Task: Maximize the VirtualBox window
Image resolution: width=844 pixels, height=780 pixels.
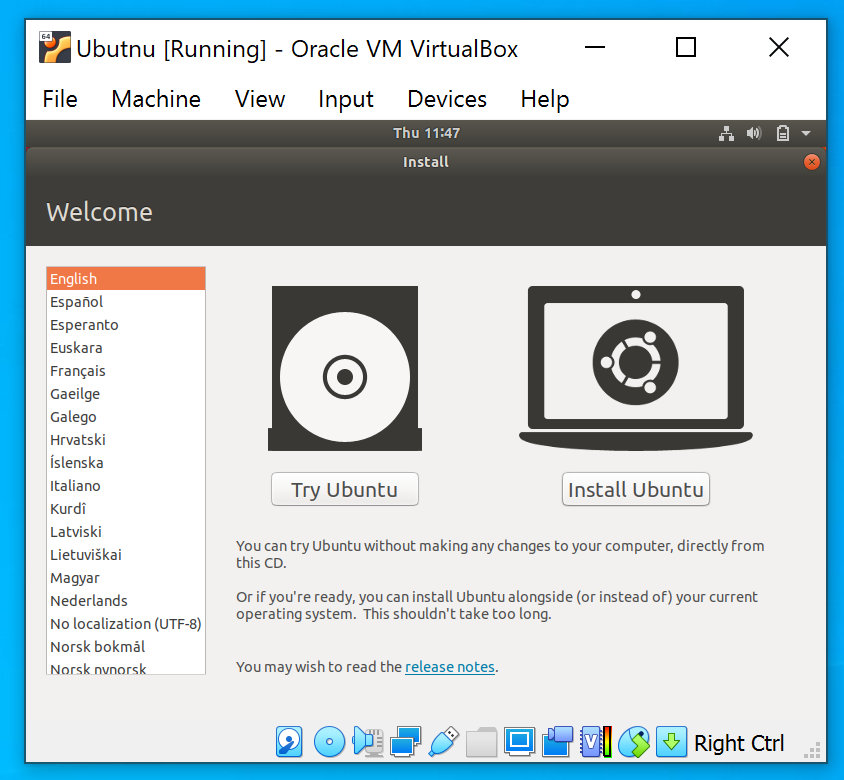Action: pyautogui.click(x=686, y=47)
